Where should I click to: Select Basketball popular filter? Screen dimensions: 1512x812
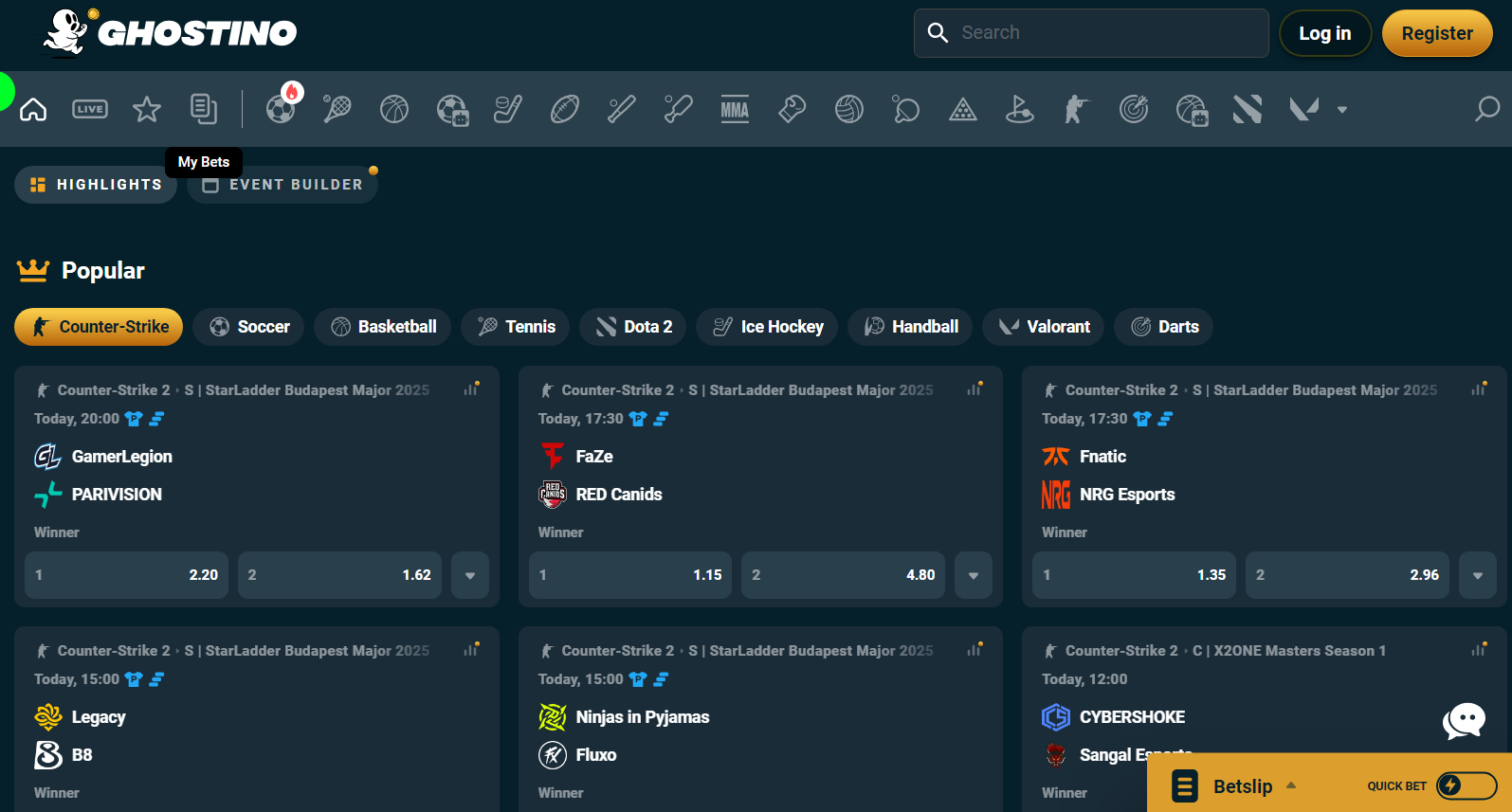coord(382,327)
